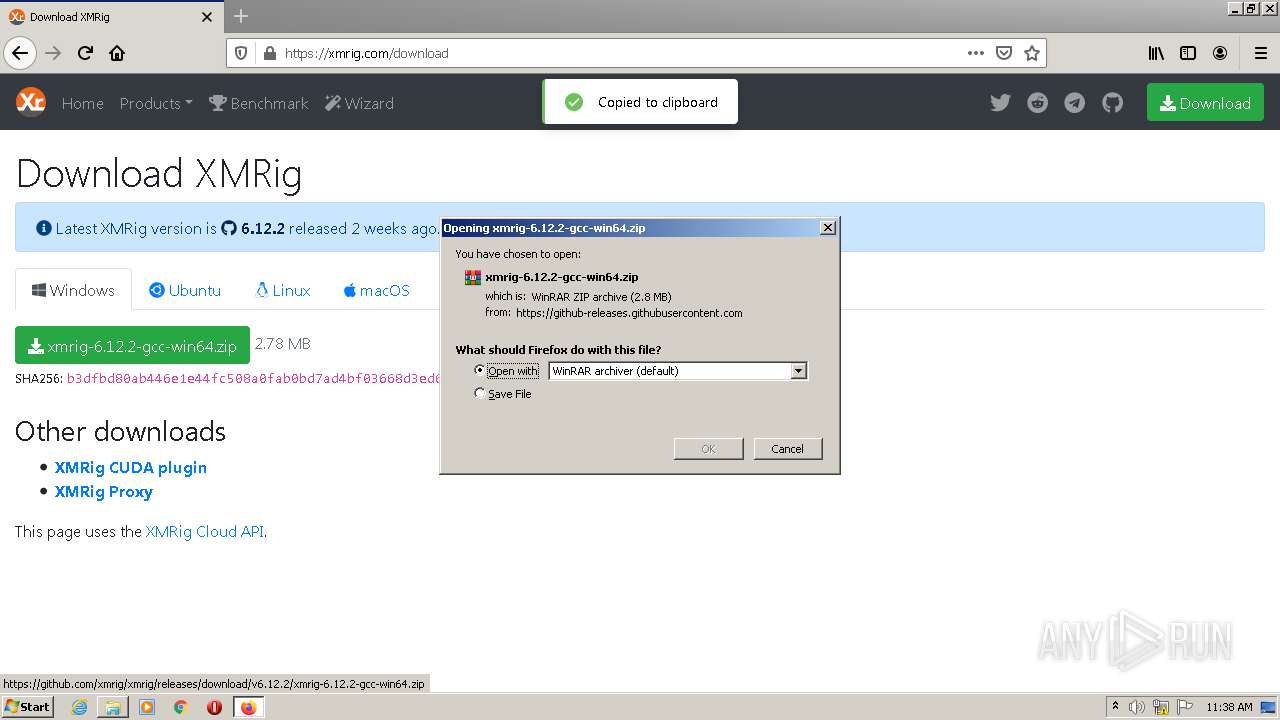Image resolution: width=1280 pixels, height=720 pixels.
Task: Launch Internet Explorer from taskbar
Action: [79, 707]
